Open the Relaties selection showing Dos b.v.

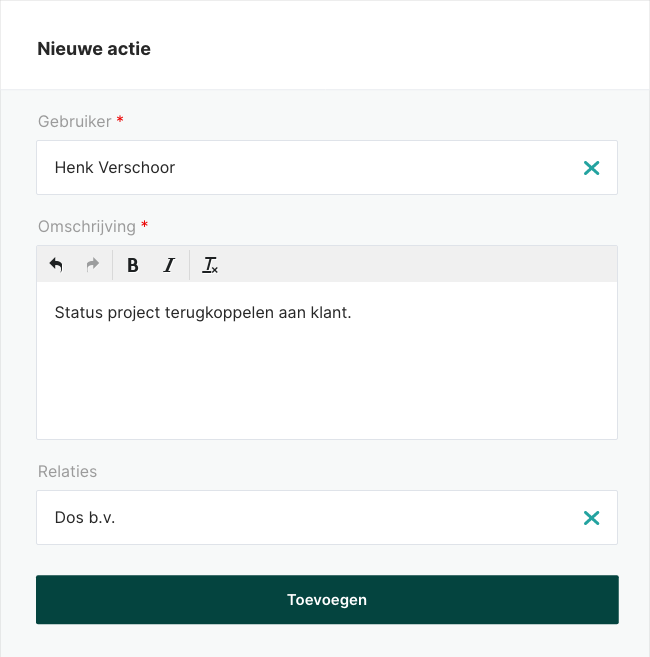click(x=300, y=518)
